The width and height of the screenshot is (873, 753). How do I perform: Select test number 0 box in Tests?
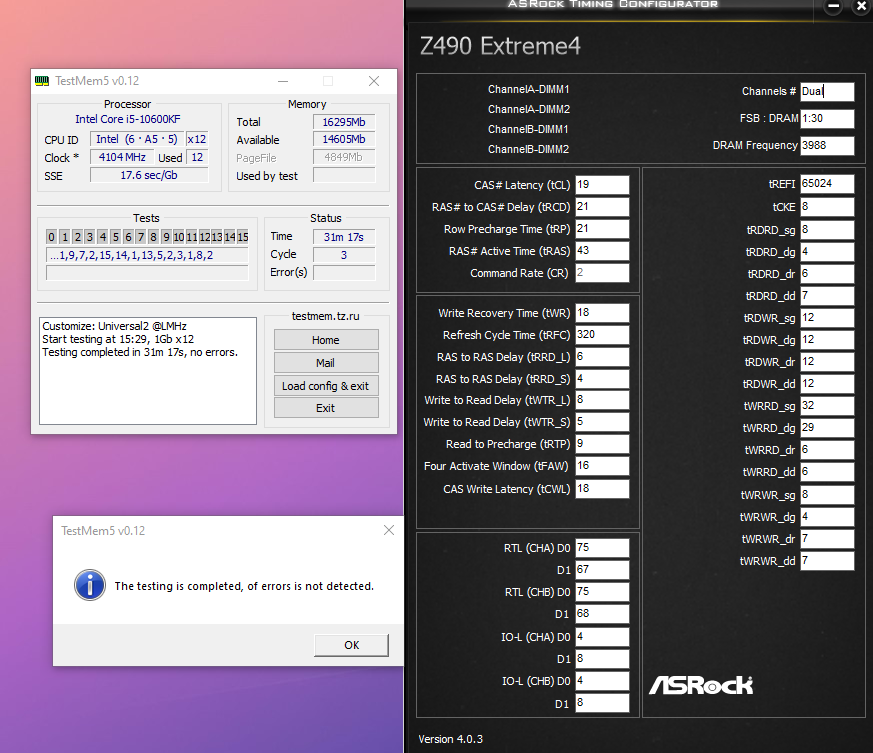coord(51,237)
